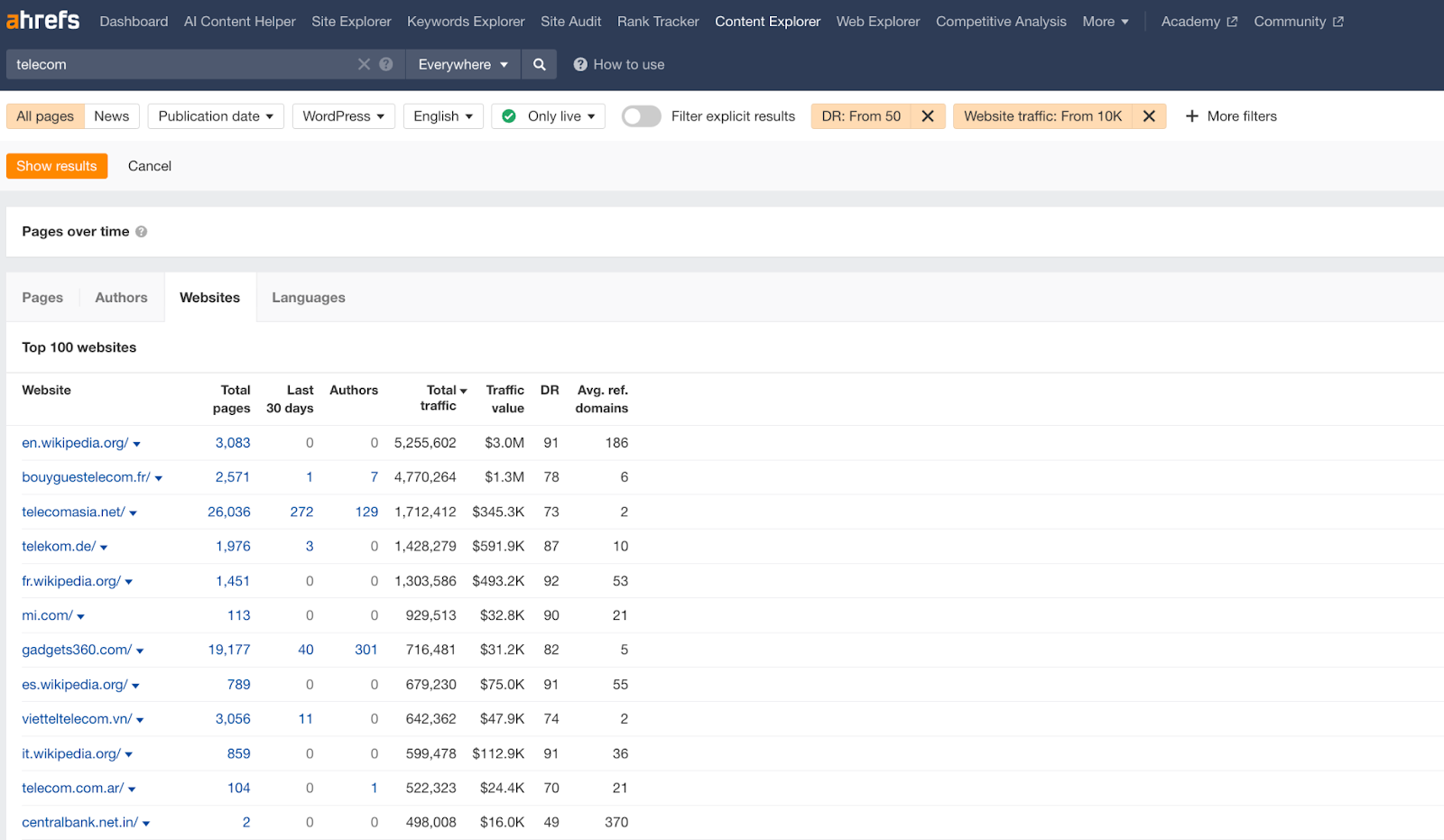The height and width of the screenshot is (840, 1444).
Task: Open Community external link
Action: (1298, 21)
